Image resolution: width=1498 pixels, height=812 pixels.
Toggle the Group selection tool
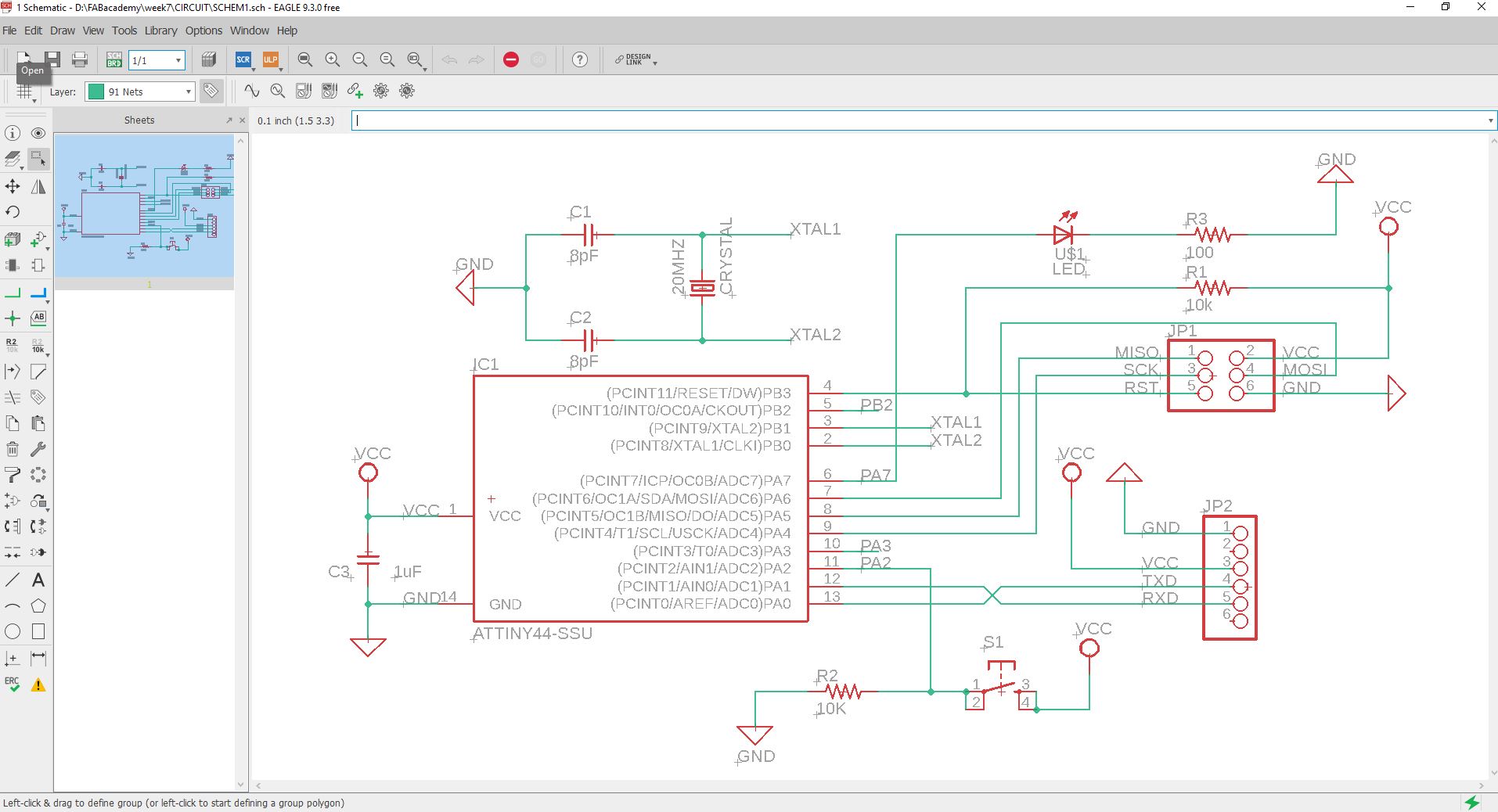click(x=38, y=159)
